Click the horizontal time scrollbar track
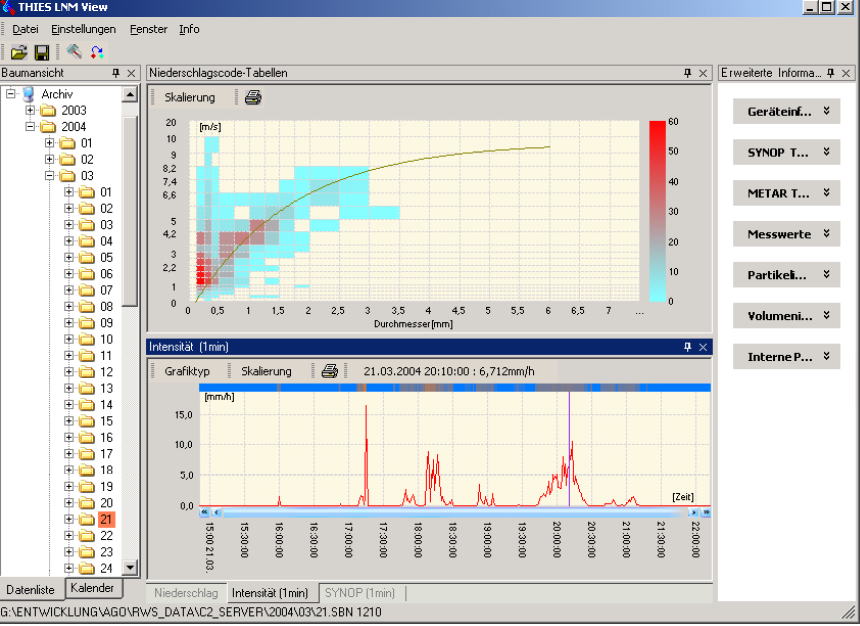The width and height of the screenshot is (860, 626). [x=454, y=512]
